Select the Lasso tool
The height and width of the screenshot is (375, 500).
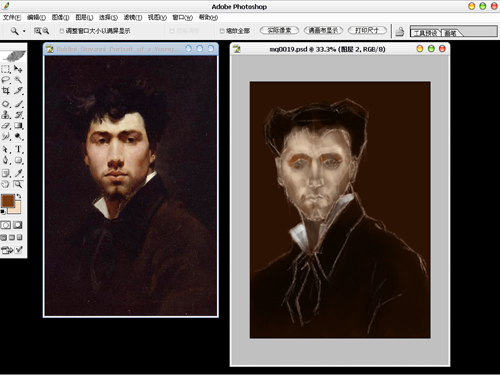pos(6,80)
